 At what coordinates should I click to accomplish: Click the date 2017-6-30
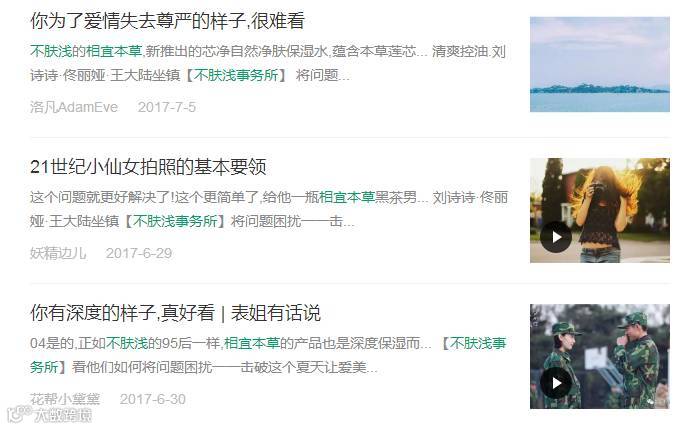[x=152, y=399]
